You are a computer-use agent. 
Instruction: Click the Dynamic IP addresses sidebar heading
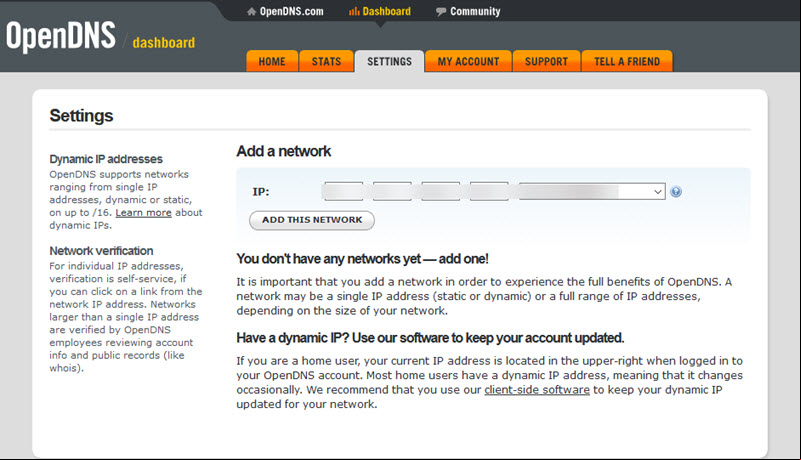[106, 159]
